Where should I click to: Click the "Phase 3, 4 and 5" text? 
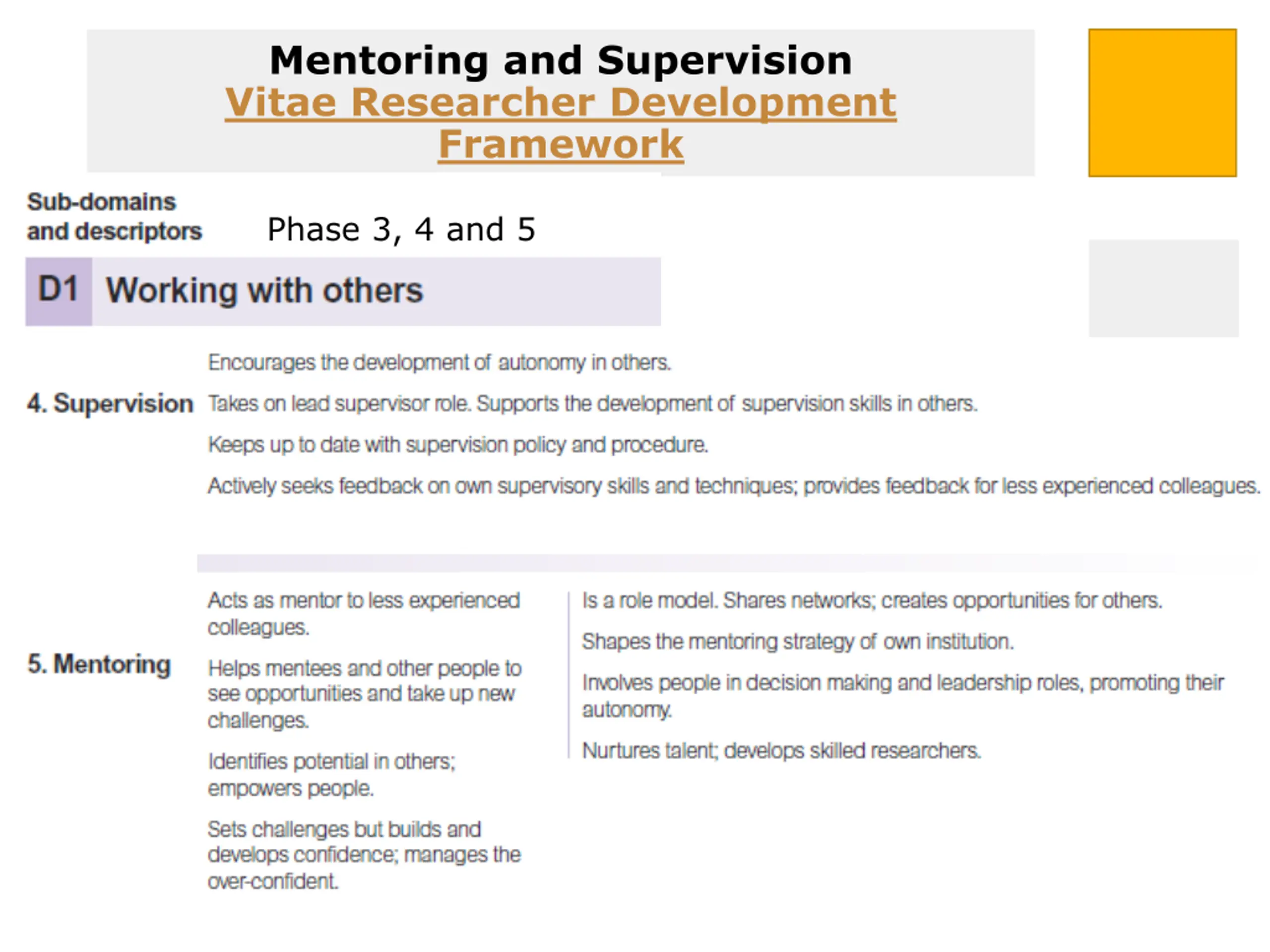pos(401,230)
